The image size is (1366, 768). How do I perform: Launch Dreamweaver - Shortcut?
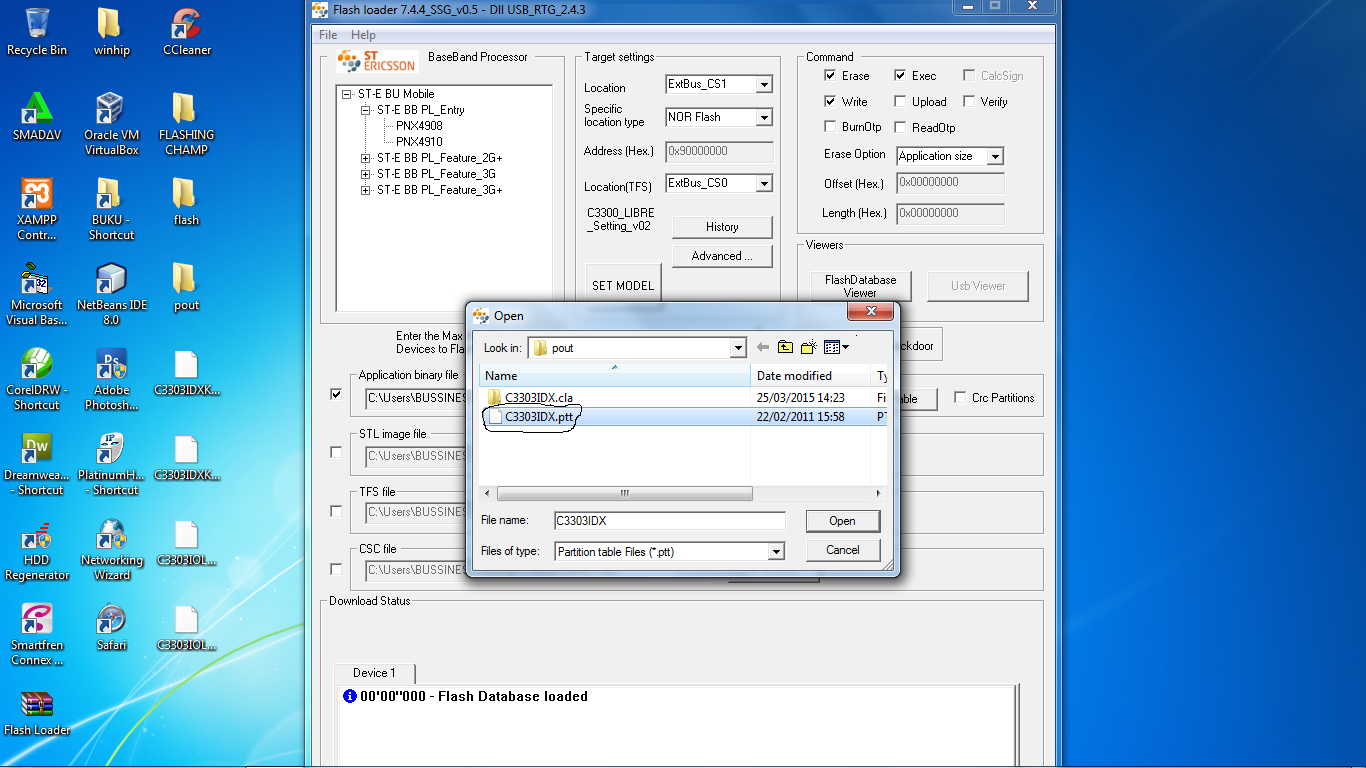[x=37, y=464]
